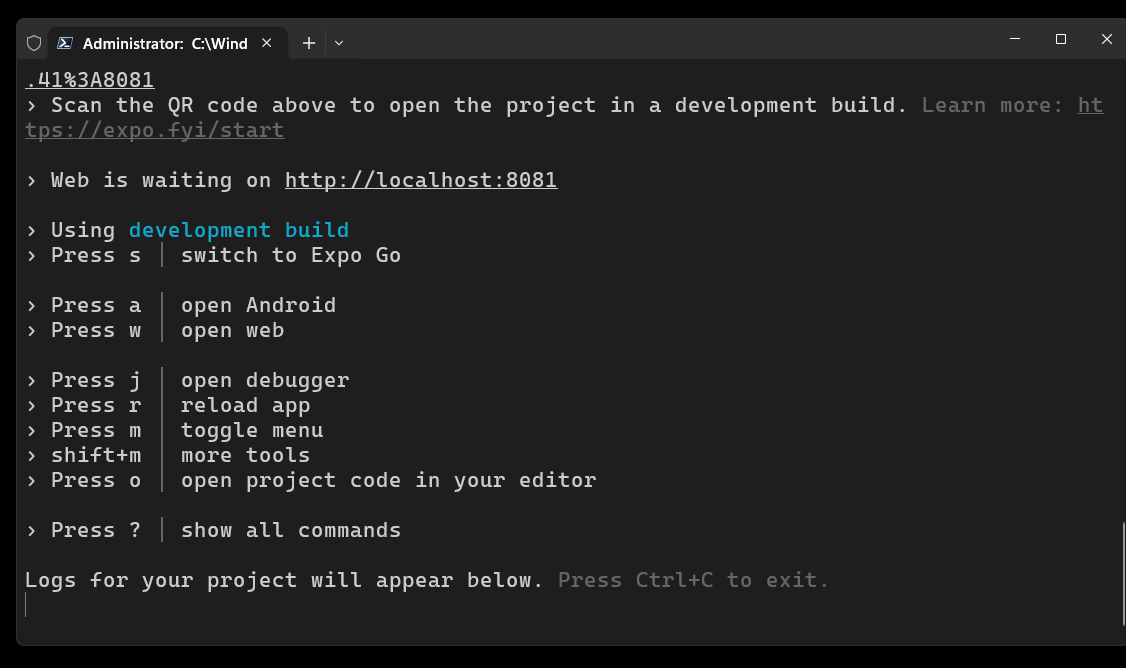Minimize the terminal window
This screenshot has width=1126, height=668.
point(1014,39)
